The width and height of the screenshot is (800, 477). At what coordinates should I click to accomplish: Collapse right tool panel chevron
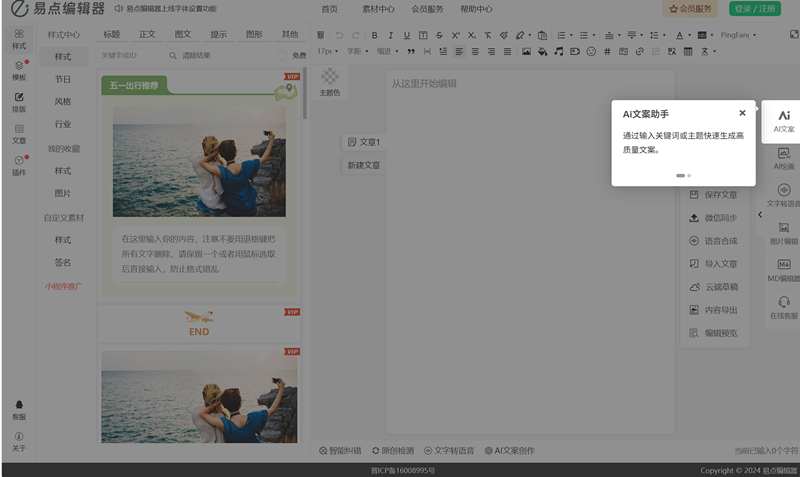[760, 215]
